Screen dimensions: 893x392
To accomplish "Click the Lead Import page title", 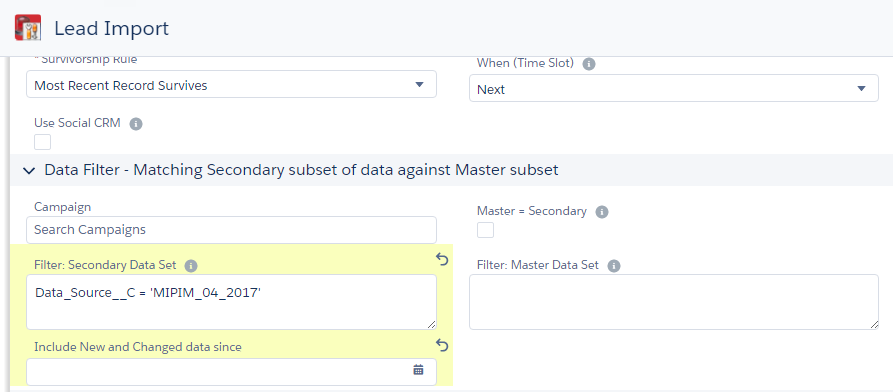I will tap(112, 28).
